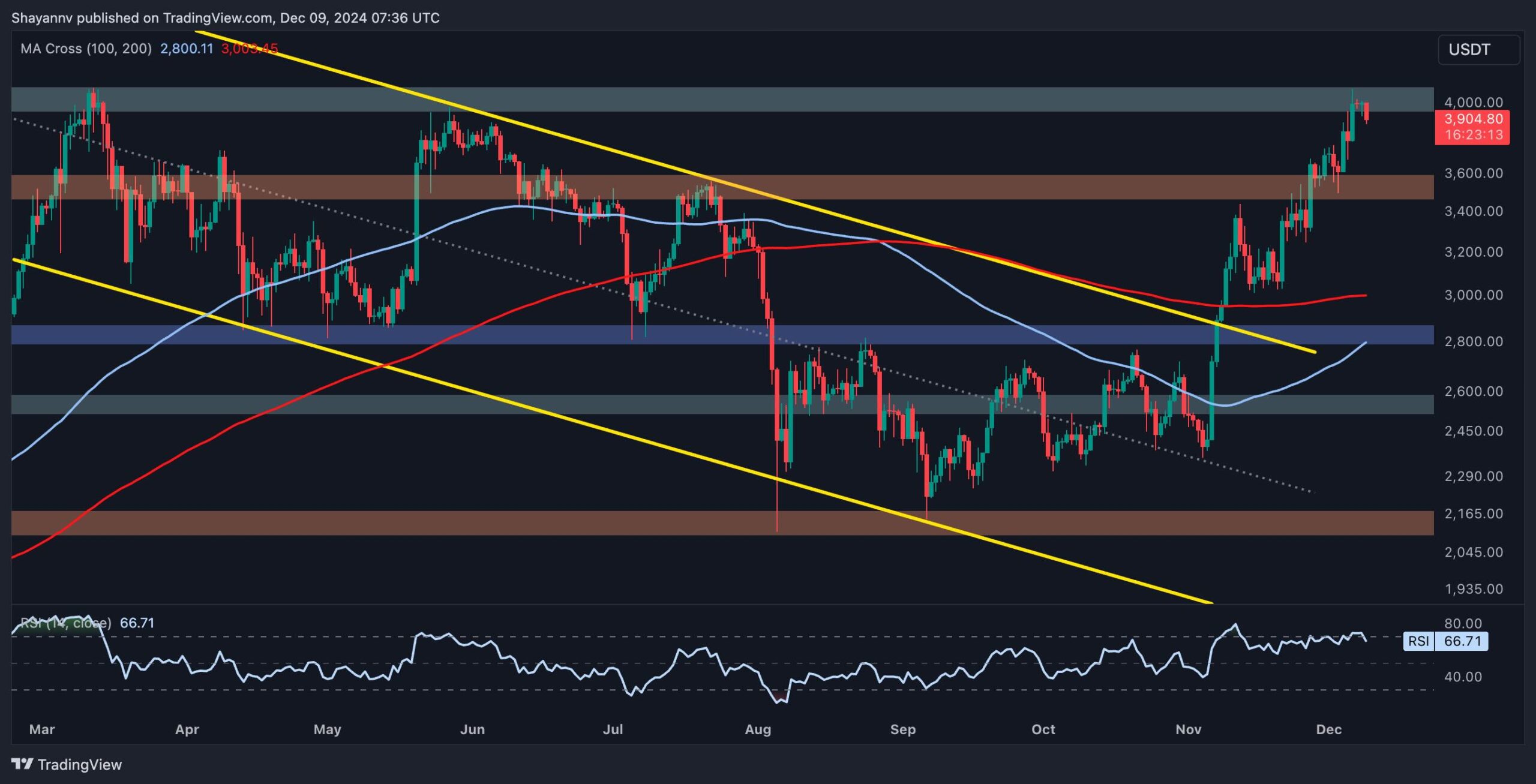Click the Jun label on time axis

[472, 729]
